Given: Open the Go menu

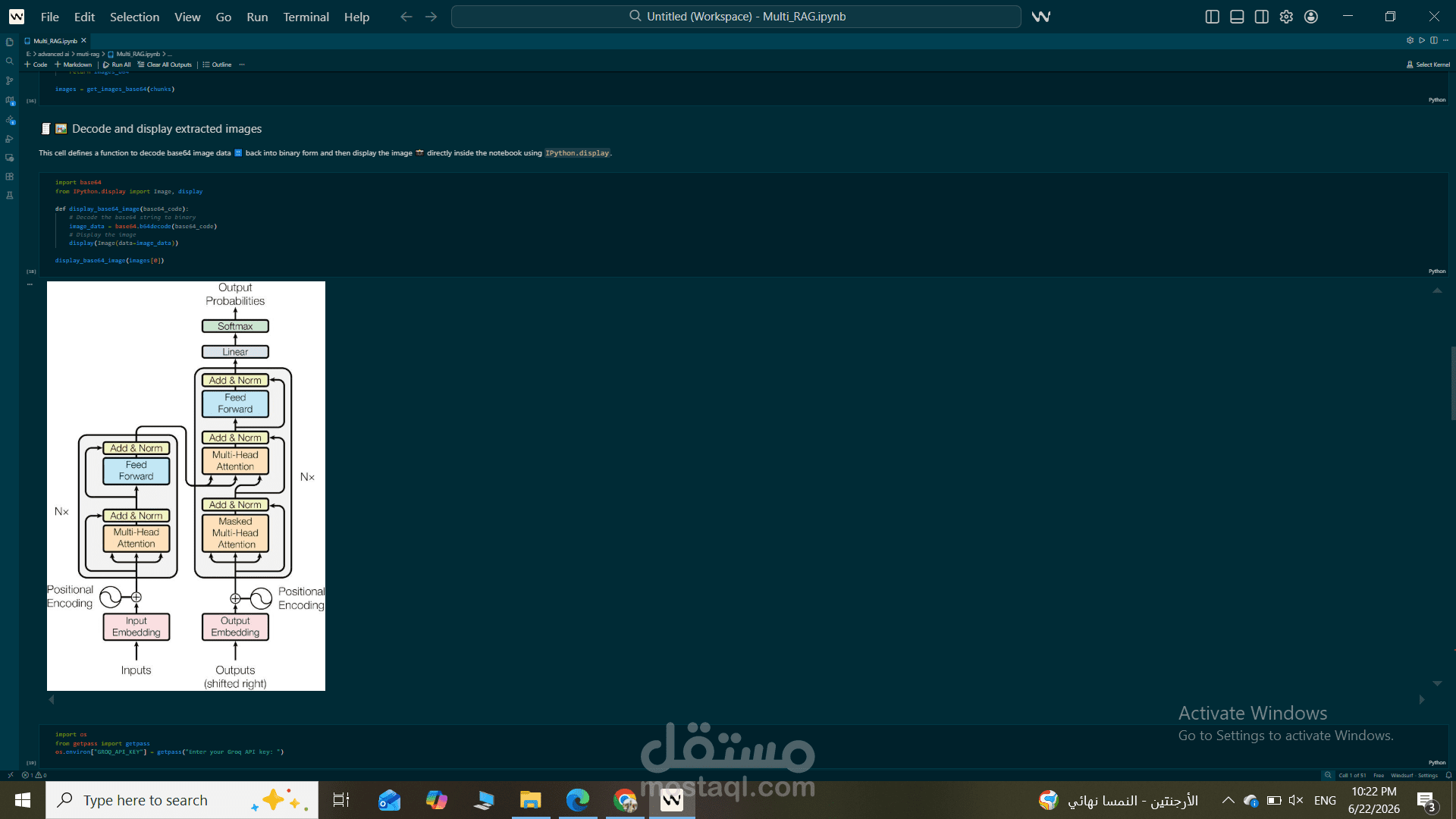Looking at the screenshot, I should click(x=224, y=17).
